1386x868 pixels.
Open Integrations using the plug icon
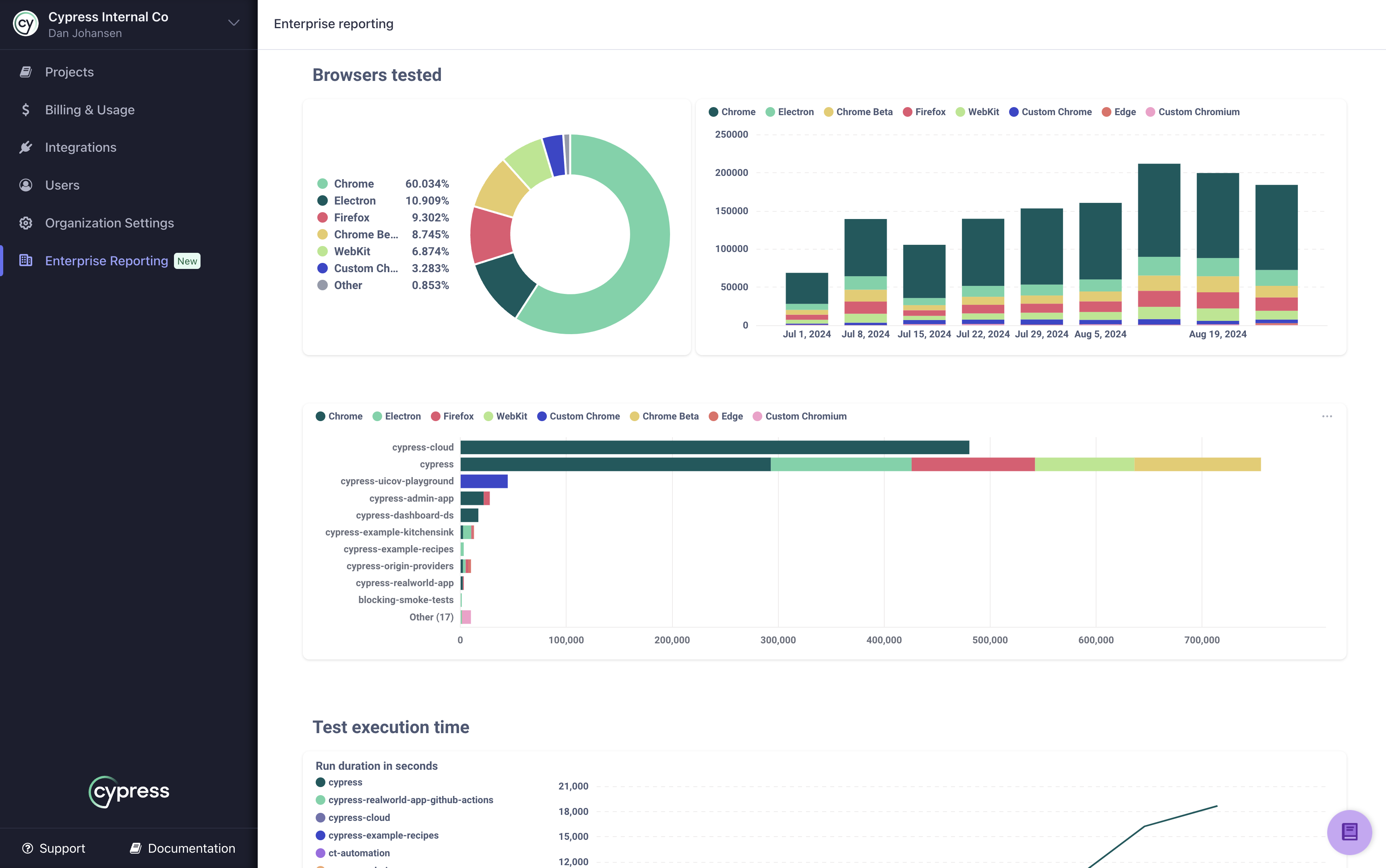(x=27, y=147)
